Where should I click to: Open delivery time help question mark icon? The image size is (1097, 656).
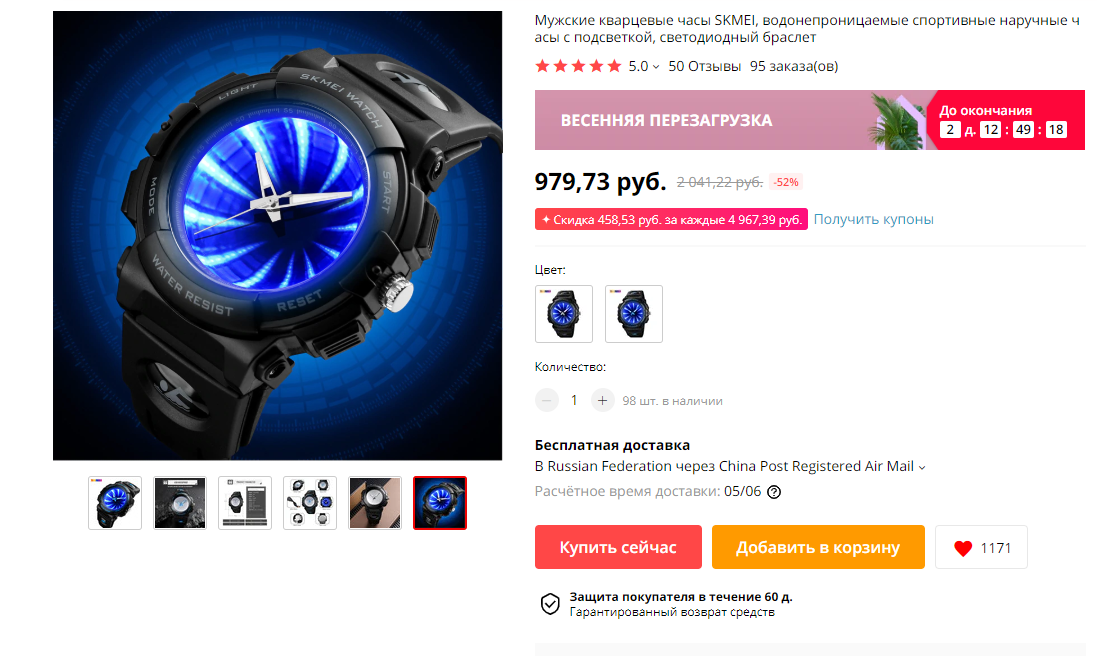coord(774,492)
